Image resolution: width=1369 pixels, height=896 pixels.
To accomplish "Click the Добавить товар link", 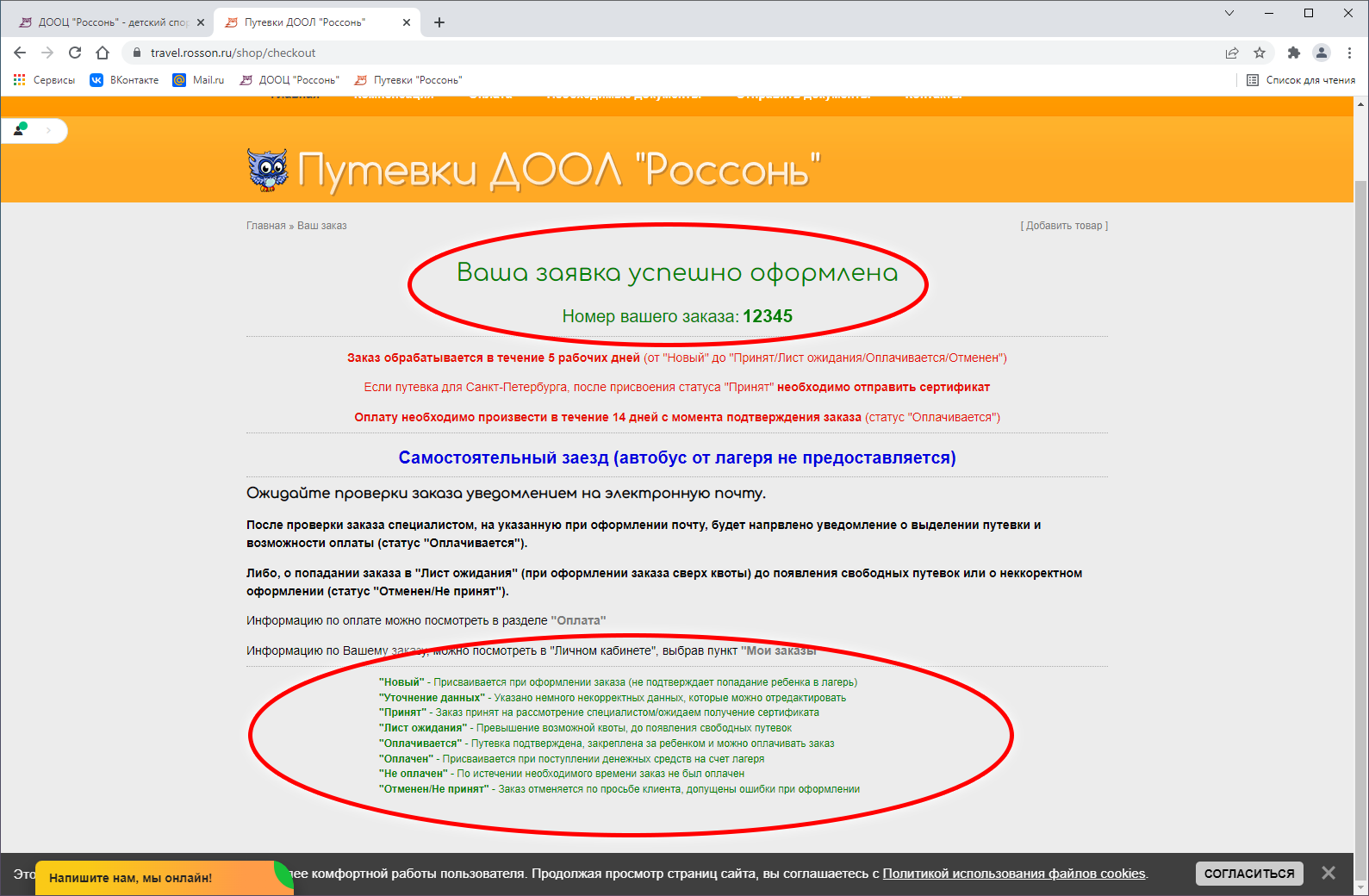I will (x=1064, y=226).
